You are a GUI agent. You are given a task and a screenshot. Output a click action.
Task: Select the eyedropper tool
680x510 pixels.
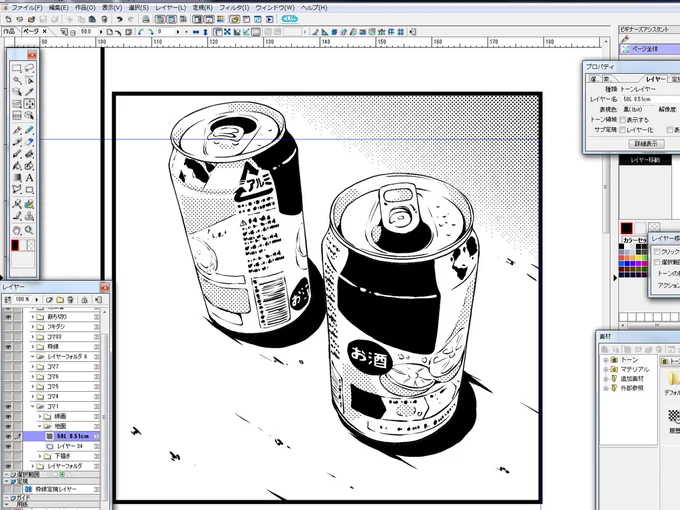pos(29,92)
